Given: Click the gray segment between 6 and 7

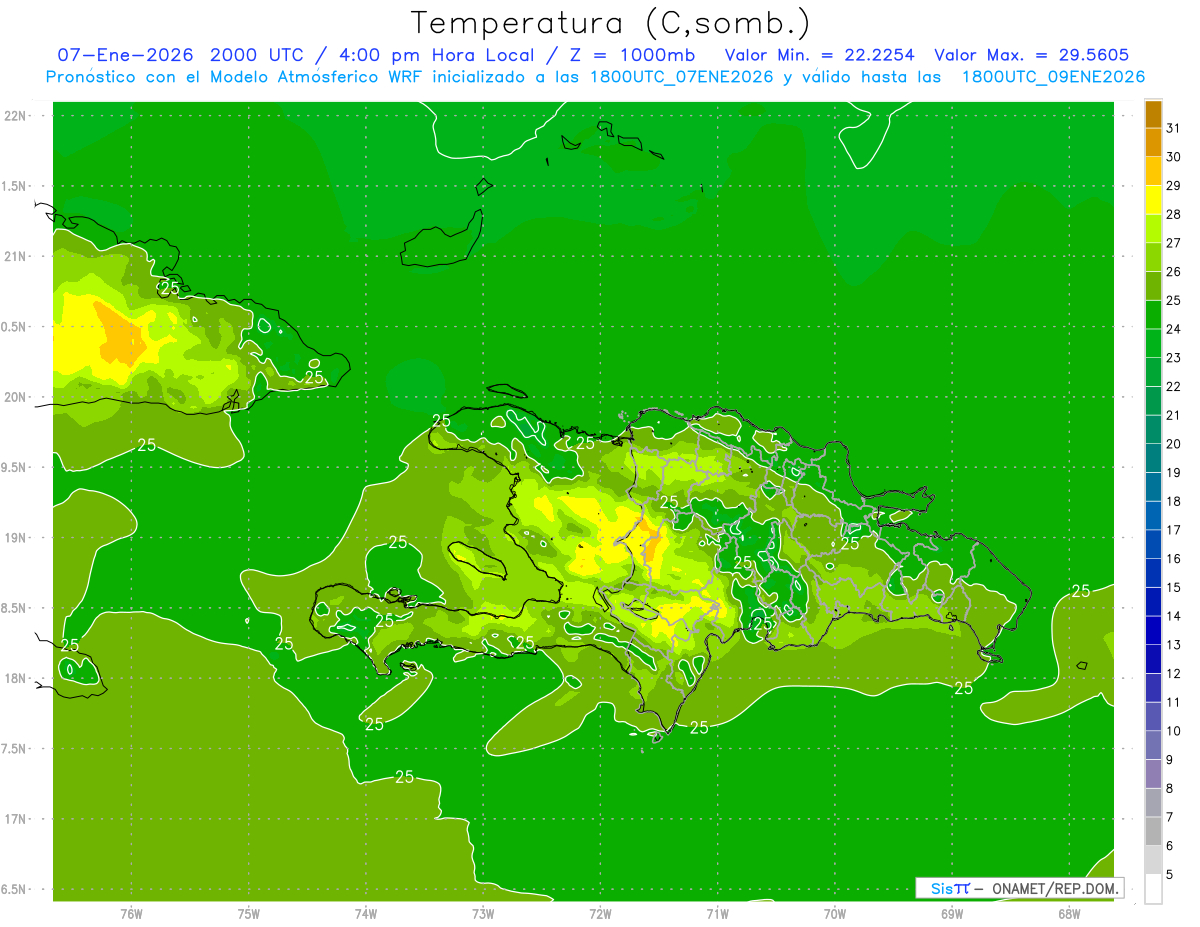Looking at the screenshot, I should coord(1153,831).
